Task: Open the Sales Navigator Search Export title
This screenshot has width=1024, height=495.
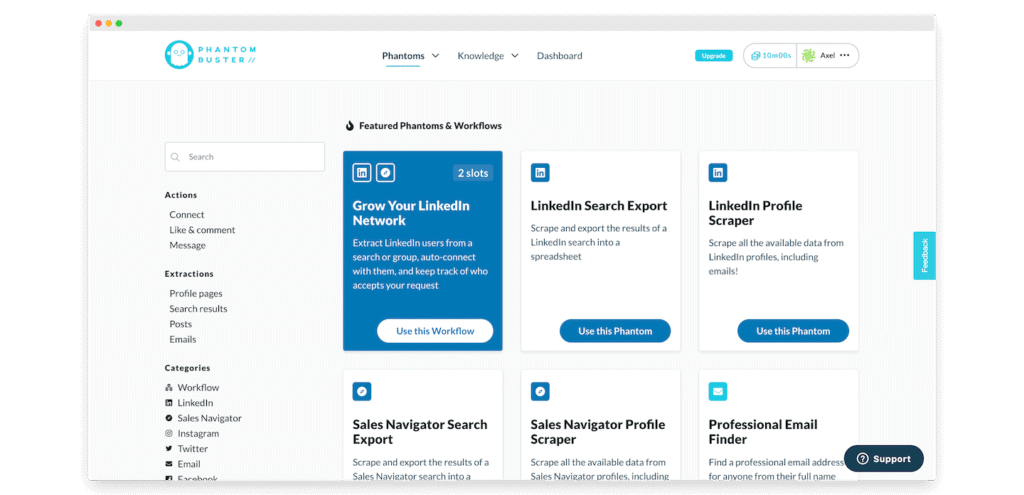Action: coord(420,432)
